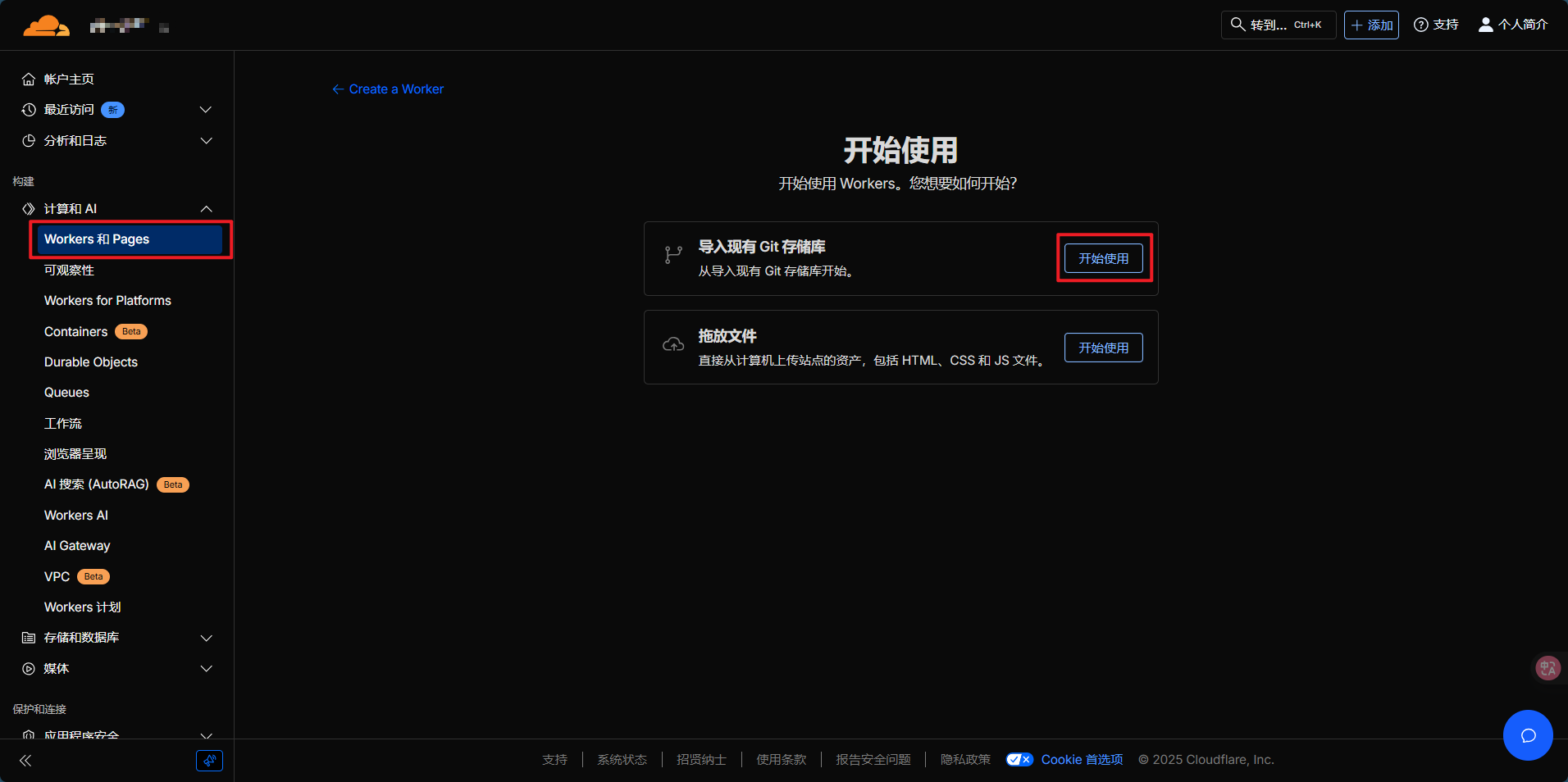Expand the 最近访问 section

tap(206, 110)
